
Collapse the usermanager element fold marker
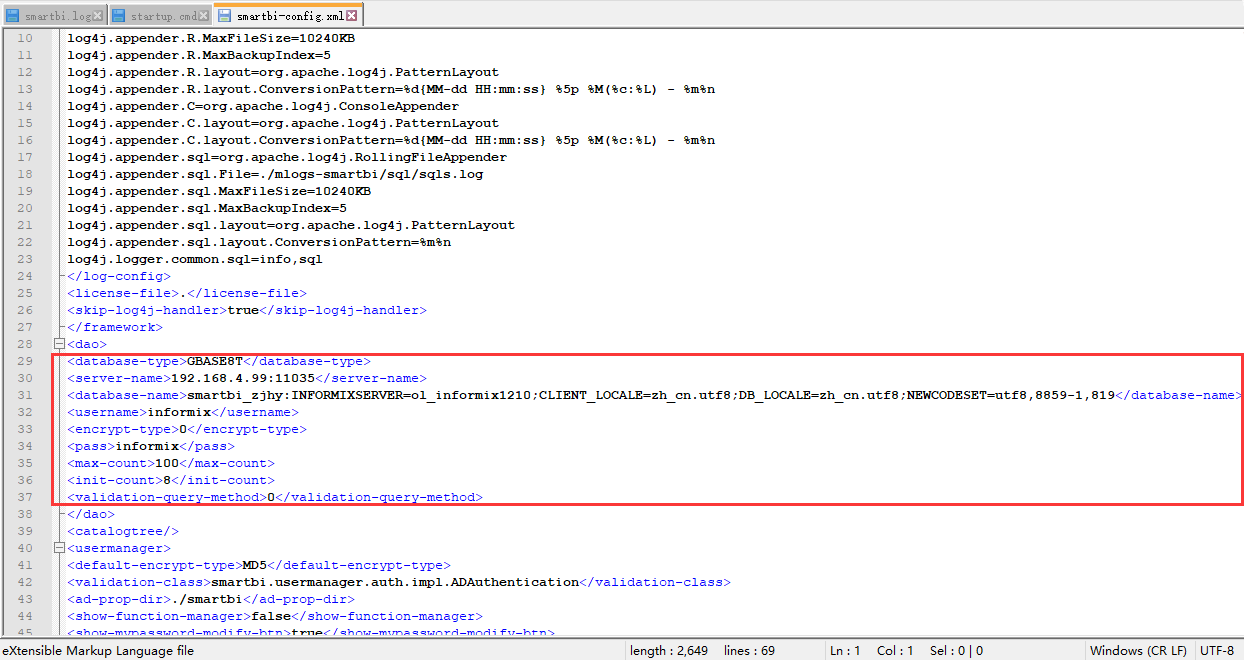point(59,548)
